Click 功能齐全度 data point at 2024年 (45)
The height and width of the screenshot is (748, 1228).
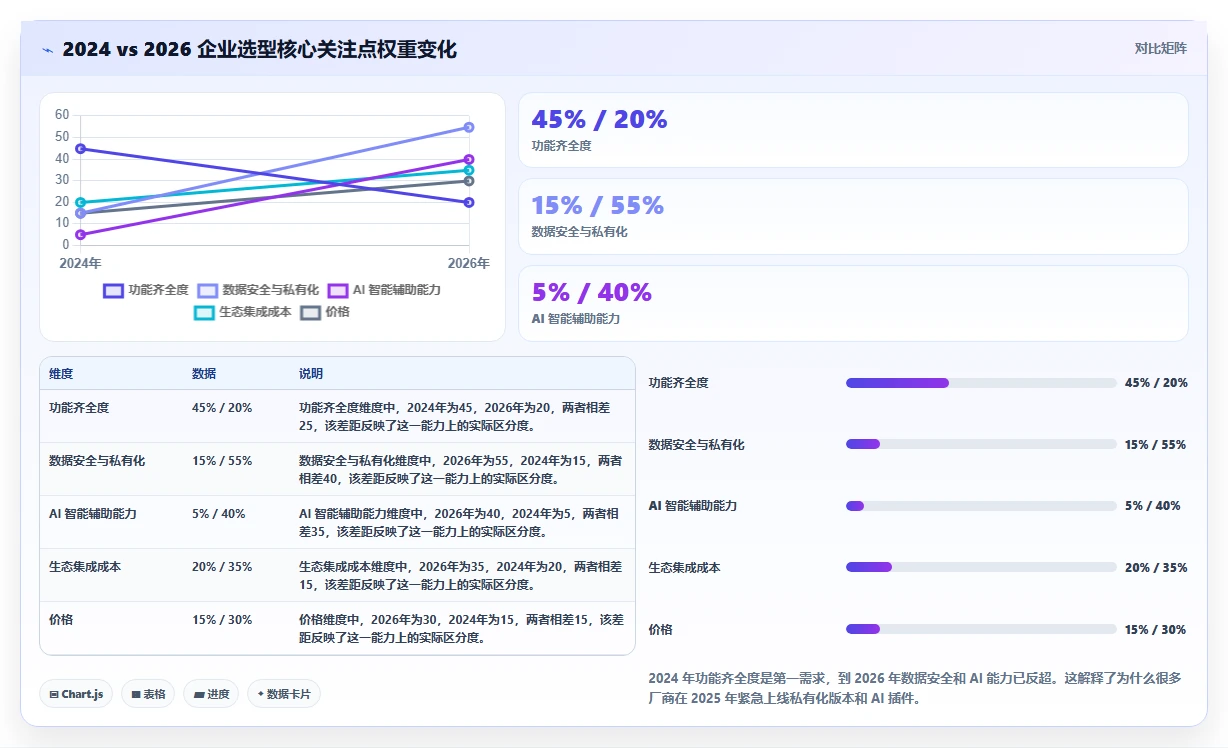tap(80, 149)
